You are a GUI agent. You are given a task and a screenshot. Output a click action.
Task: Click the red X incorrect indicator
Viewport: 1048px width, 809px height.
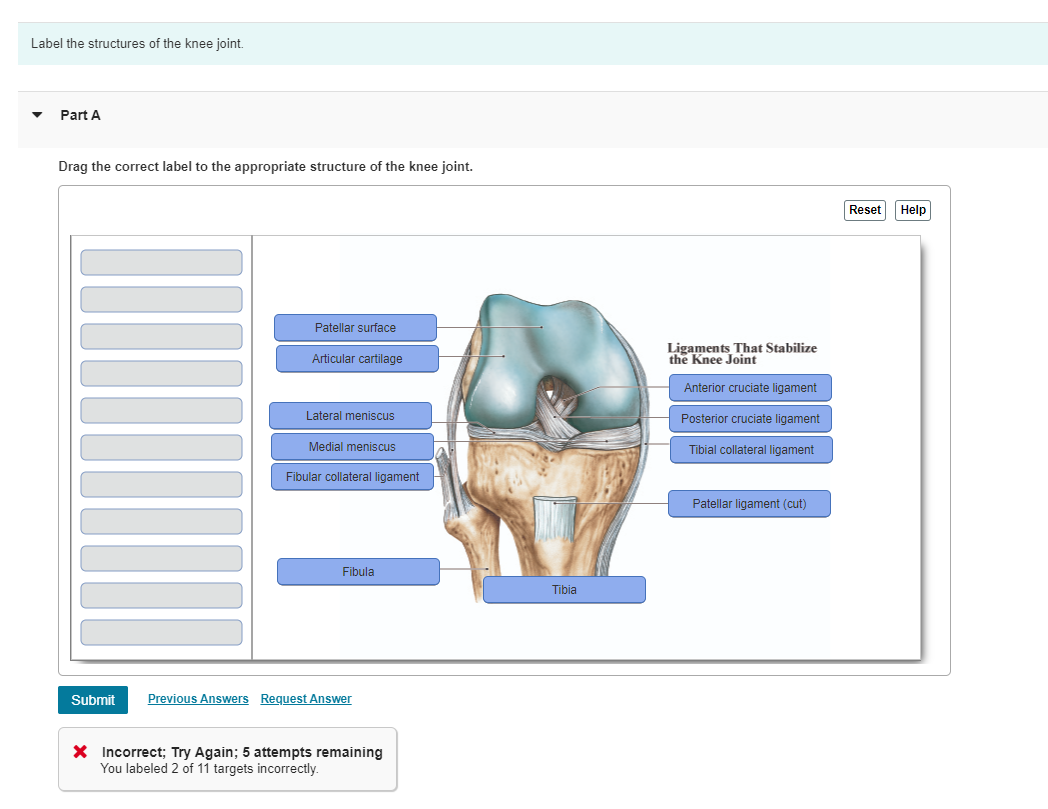(x=79, y=751)
